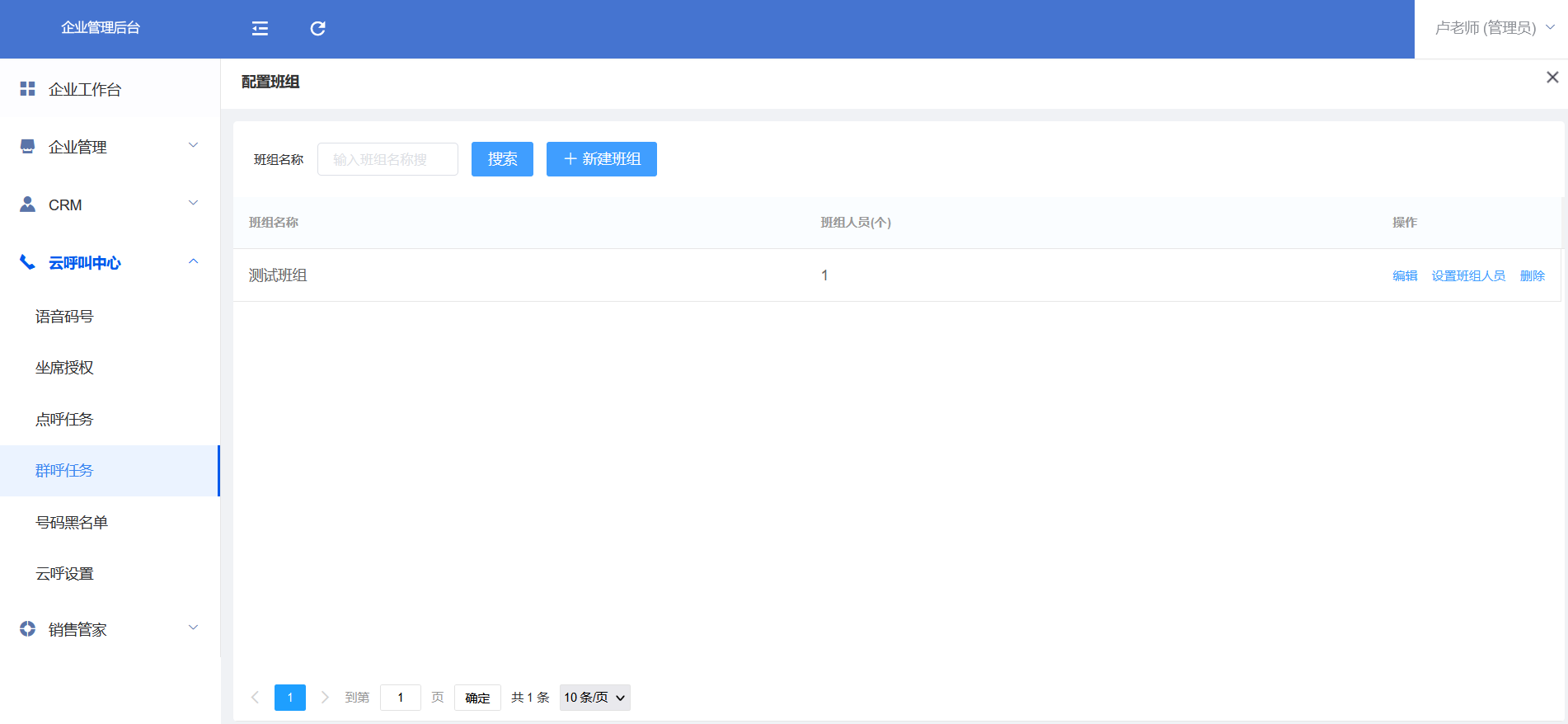Open the 10 条/页 page size dropdown
The width and height of the screenshot is (1568, 724).
coord(595,698)
